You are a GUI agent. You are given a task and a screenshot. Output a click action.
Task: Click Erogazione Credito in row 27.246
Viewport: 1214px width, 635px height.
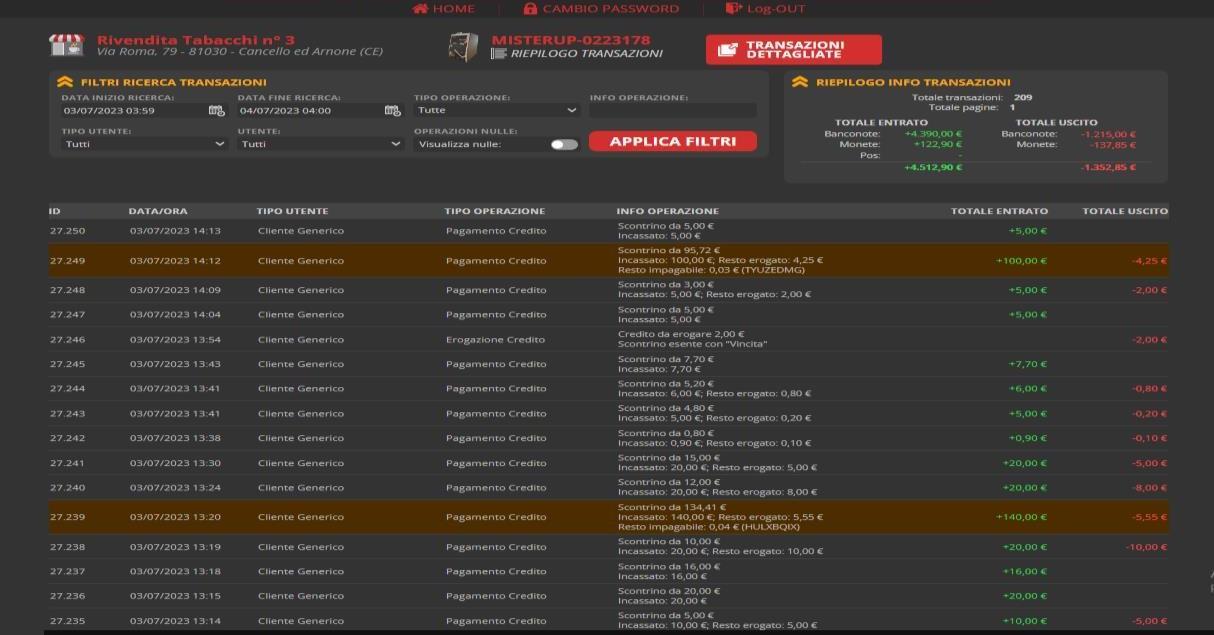pos(496,340)
